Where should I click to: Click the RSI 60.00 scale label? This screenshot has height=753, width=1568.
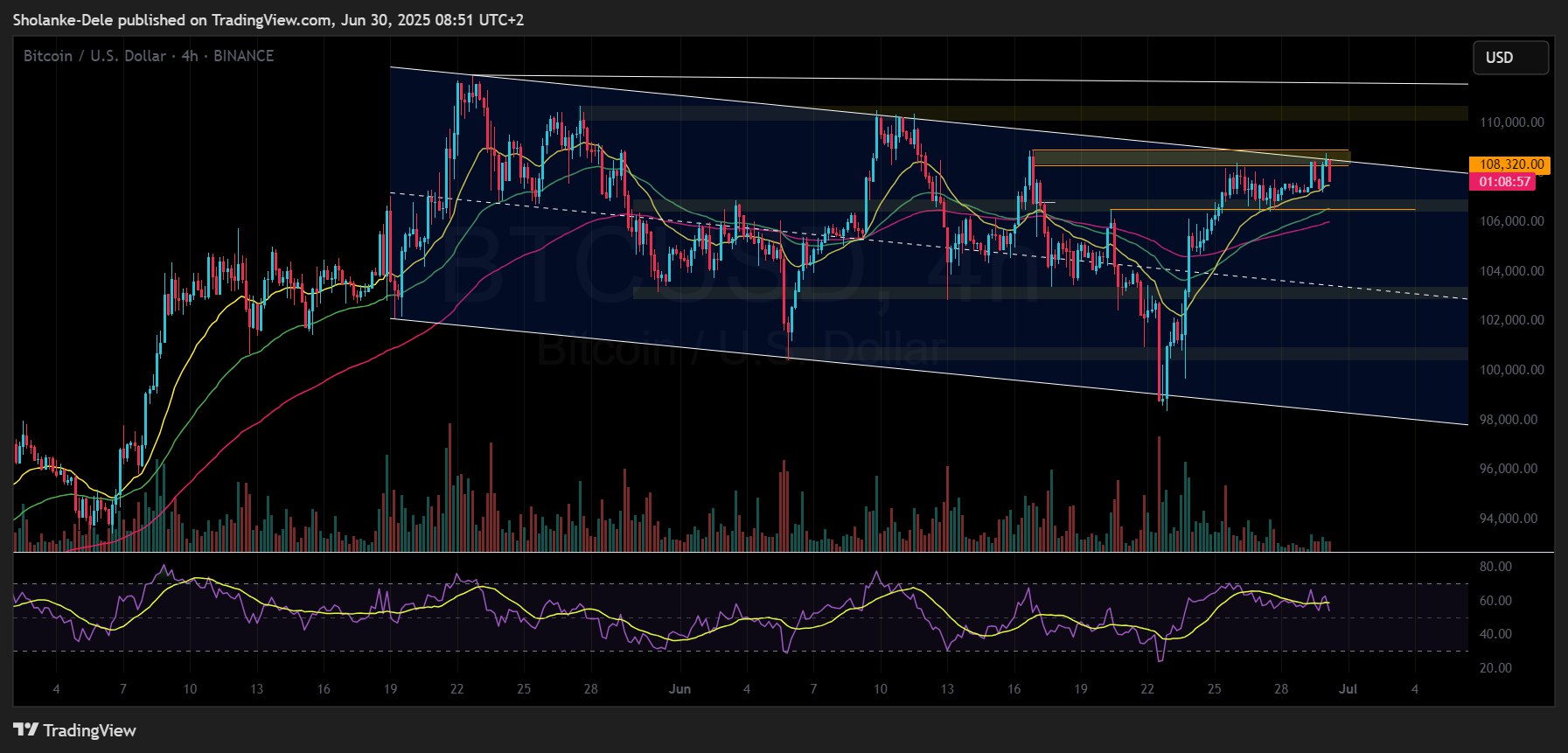[1495, 601]
